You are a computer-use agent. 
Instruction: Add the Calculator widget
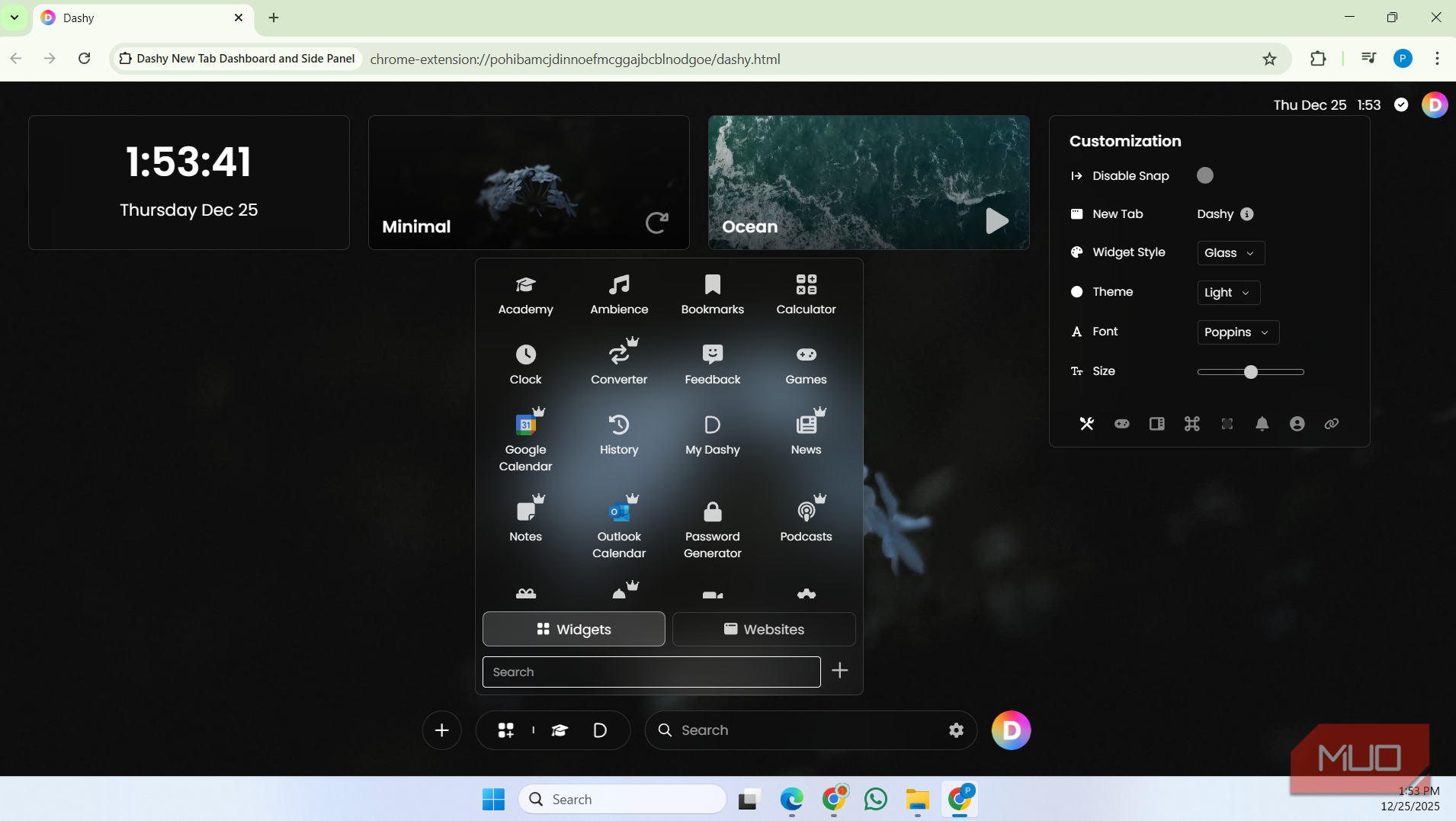coord(806,295)
